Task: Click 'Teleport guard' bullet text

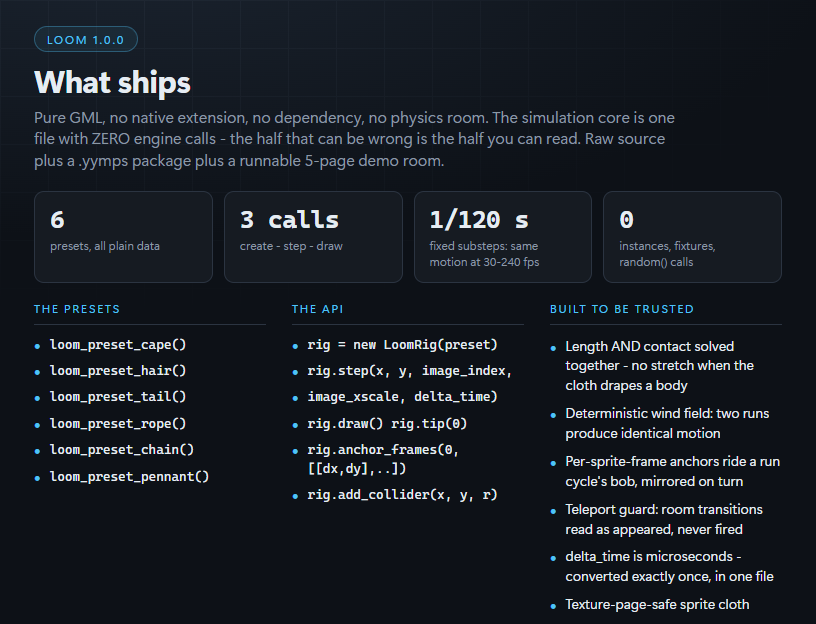Action: (664, 519)
